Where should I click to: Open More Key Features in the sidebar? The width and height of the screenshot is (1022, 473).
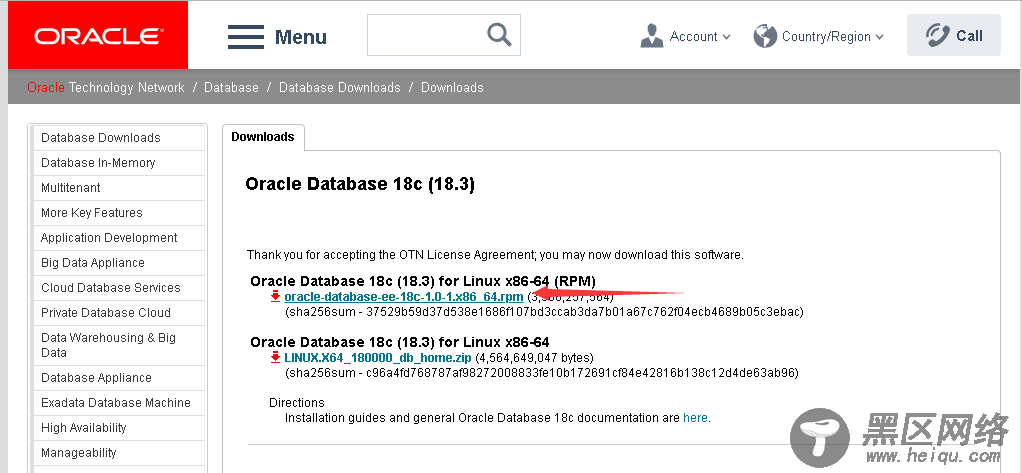click(119, 212)
